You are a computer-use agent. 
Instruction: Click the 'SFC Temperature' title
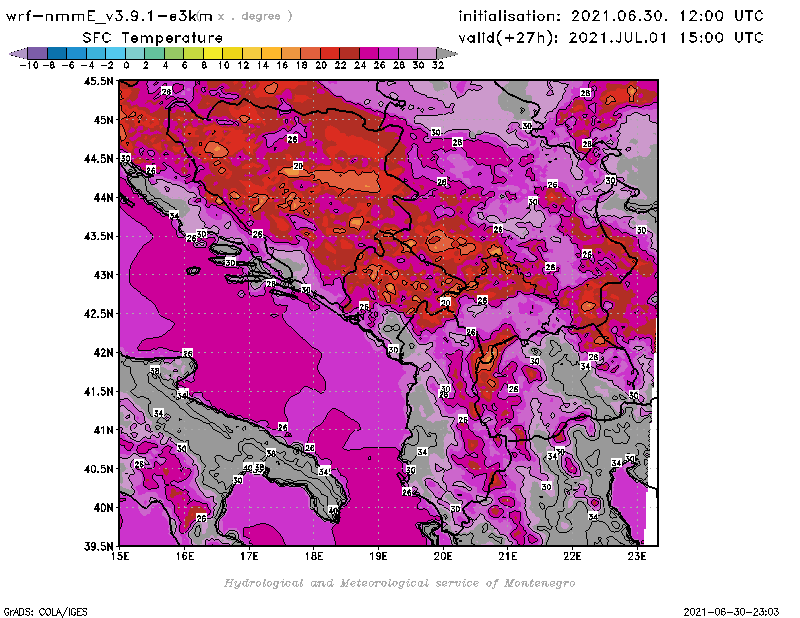[x=153, y=38]
